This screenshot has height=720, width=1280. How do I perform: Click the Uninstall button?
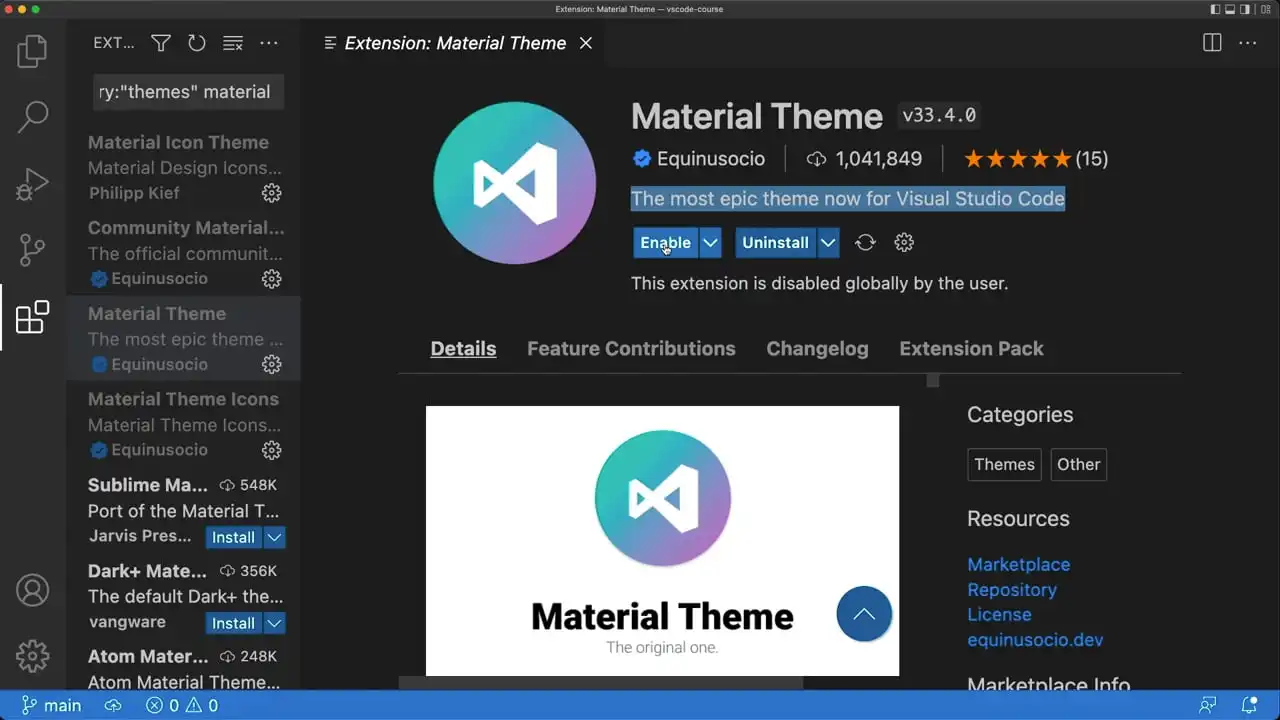(x=776, y=242)
